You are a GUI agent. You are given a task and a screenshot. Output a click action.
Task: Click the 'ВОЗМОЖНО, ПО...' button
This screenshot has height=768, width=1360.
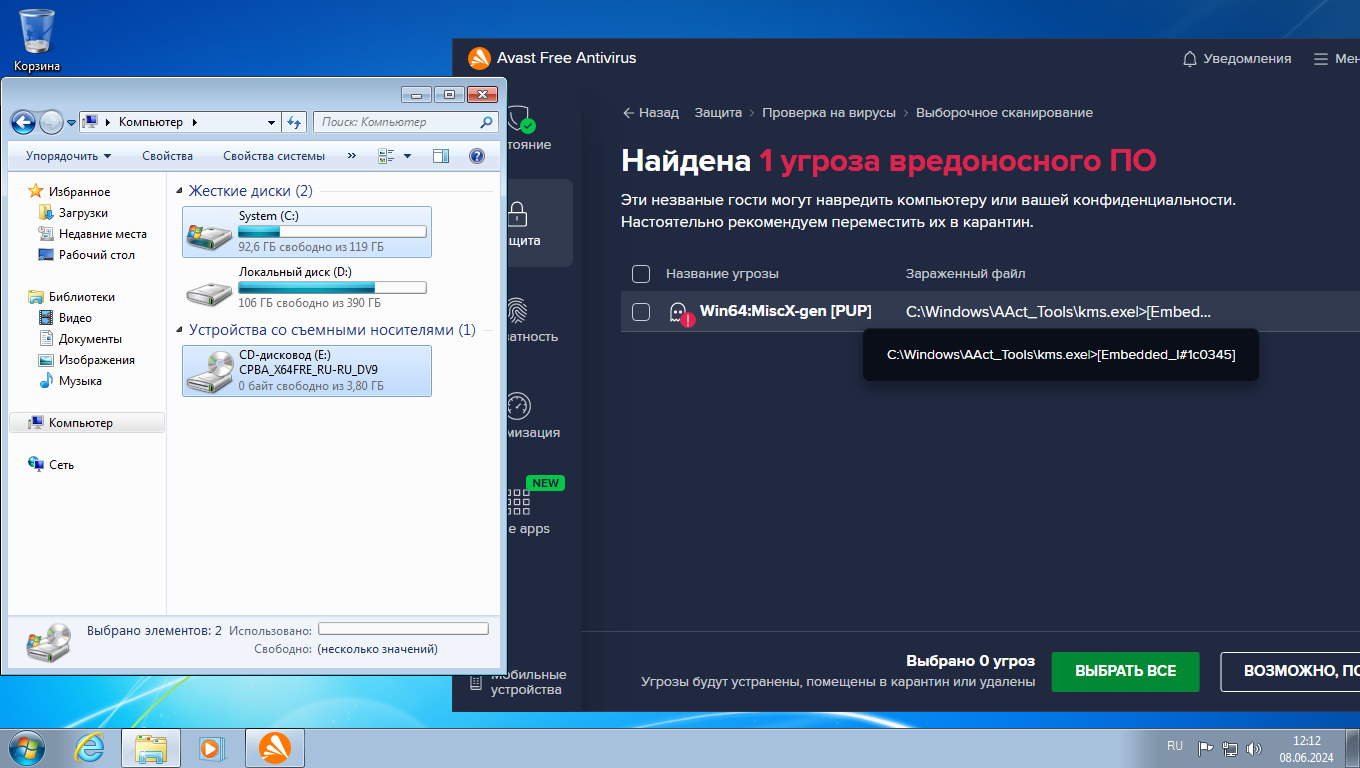1290,671
